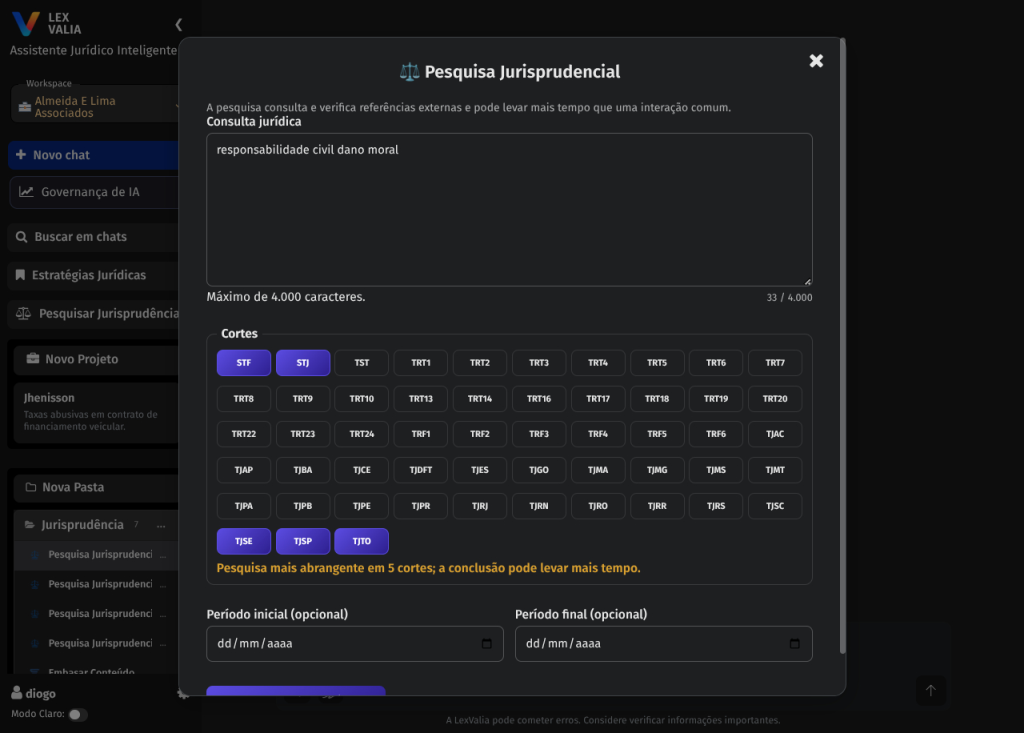Select the TJAC court chip
The image size is (1024, 733).
click(775, 434)
